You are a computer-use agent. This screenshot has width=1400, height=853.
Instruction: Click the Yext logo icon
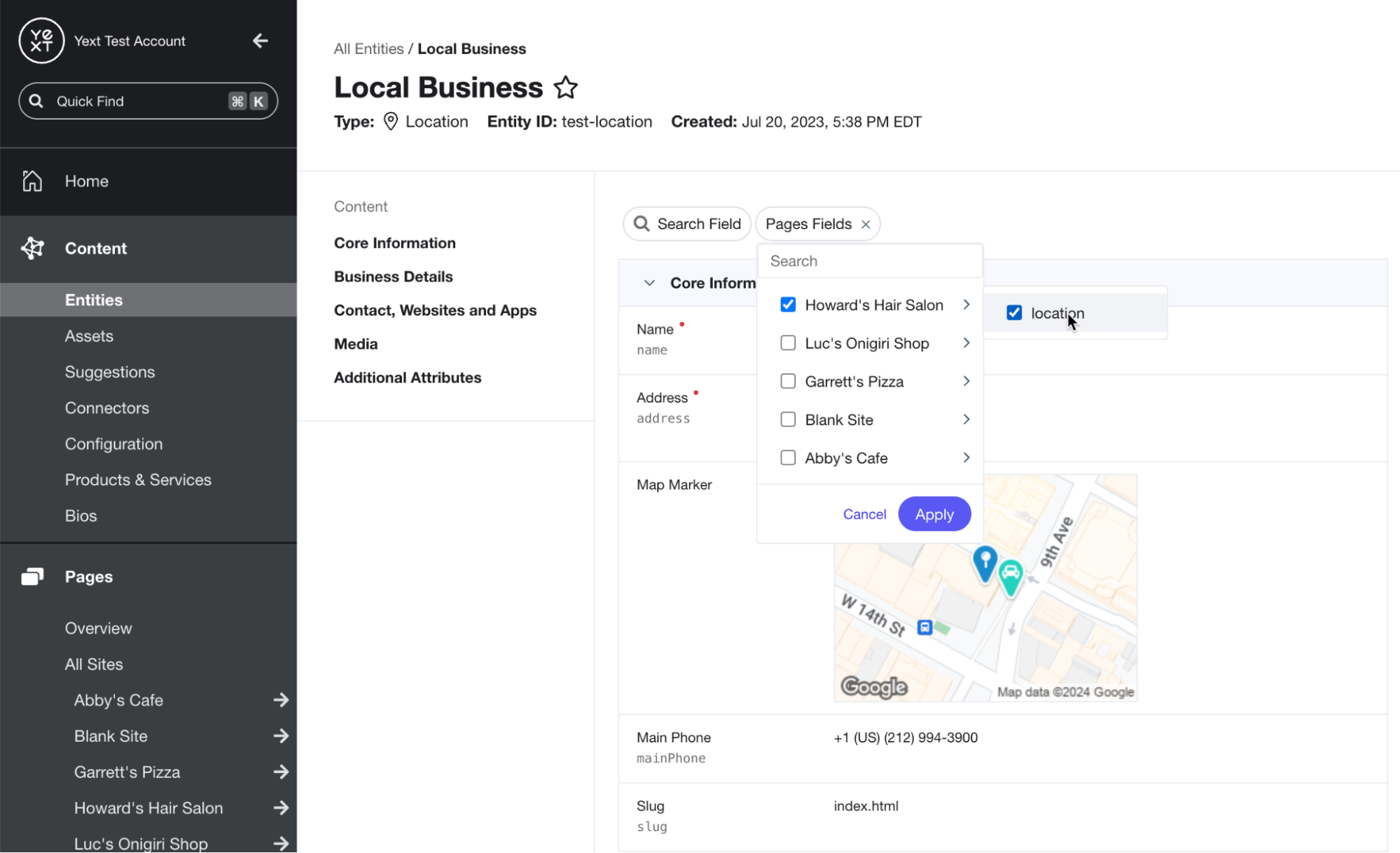[41, 41]
